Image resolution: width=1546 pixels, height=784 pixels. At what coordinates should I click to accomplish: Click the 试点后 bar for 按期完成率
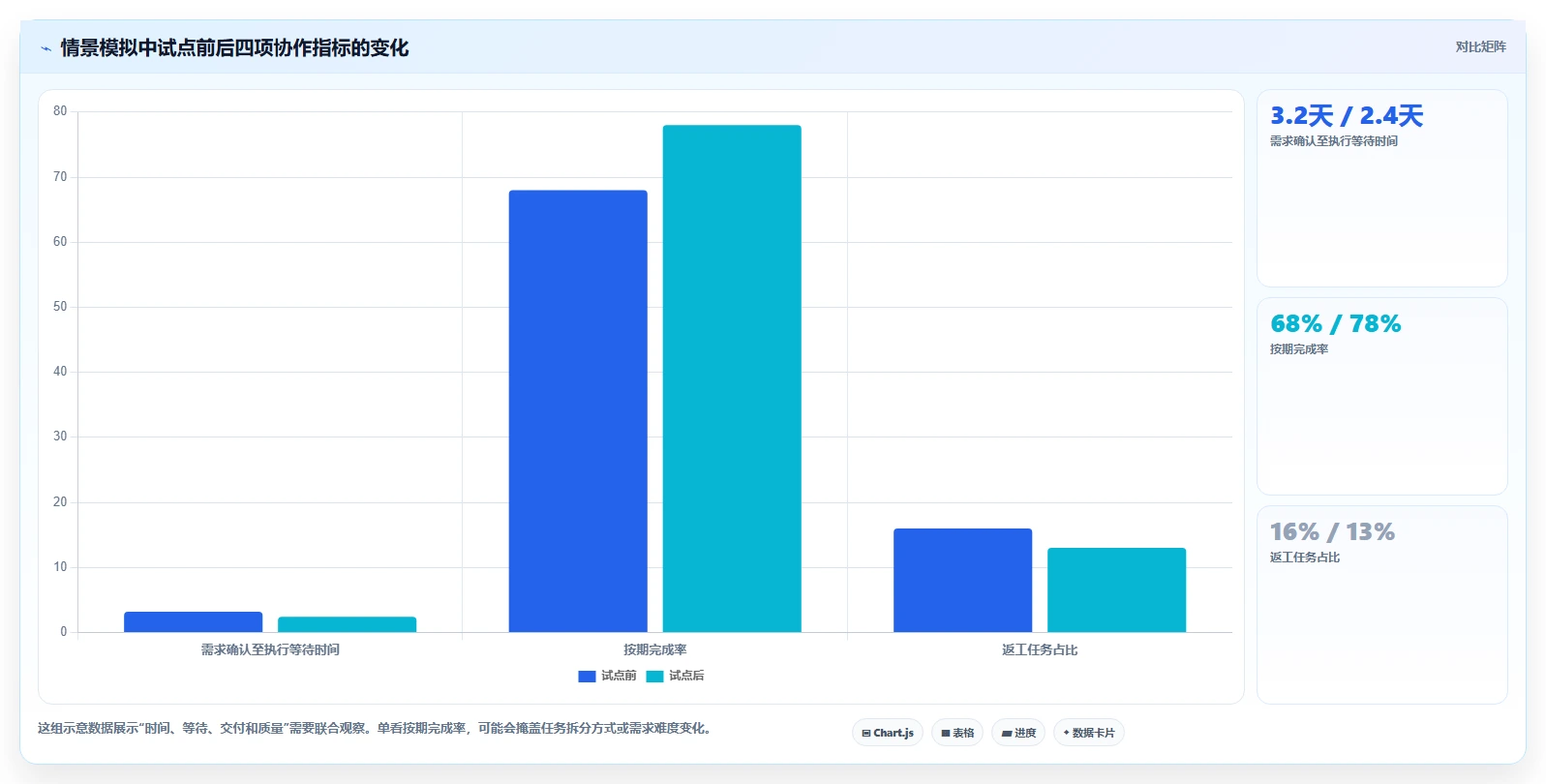[732, 378]
